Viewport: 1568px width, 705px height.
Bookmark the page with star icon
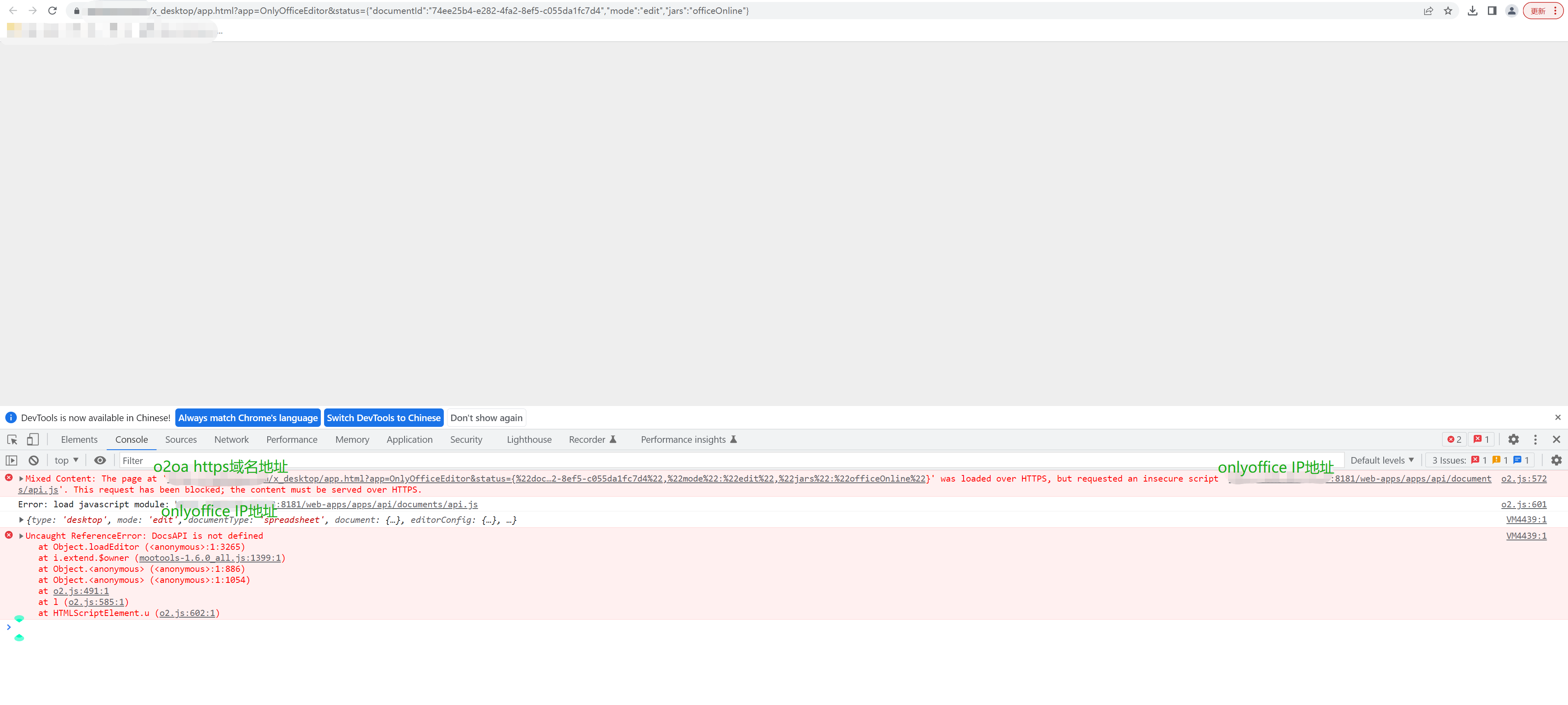tap(1448, 10)
